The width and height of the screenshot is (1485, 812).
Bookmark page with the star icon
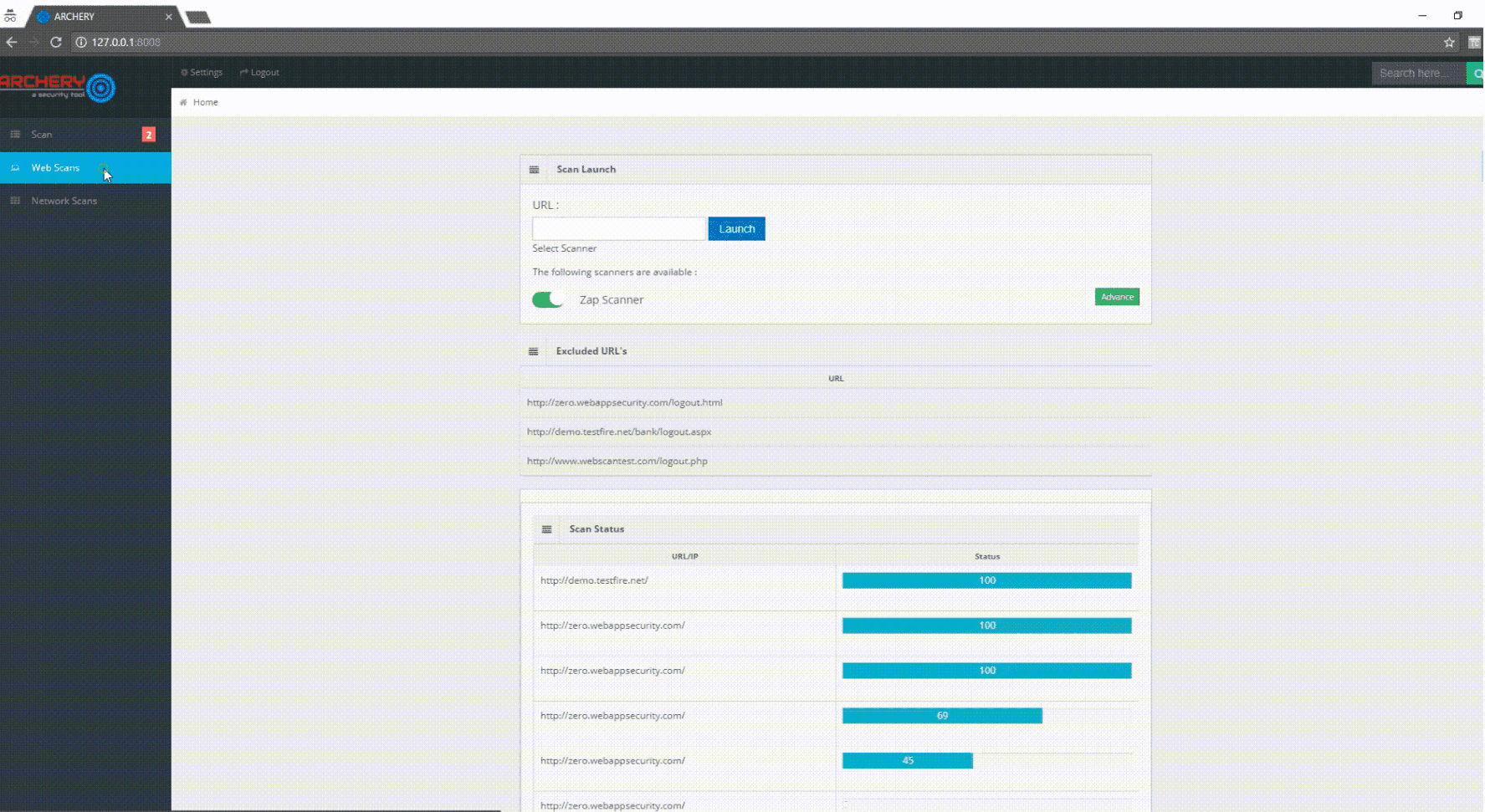click(1449, 42)
